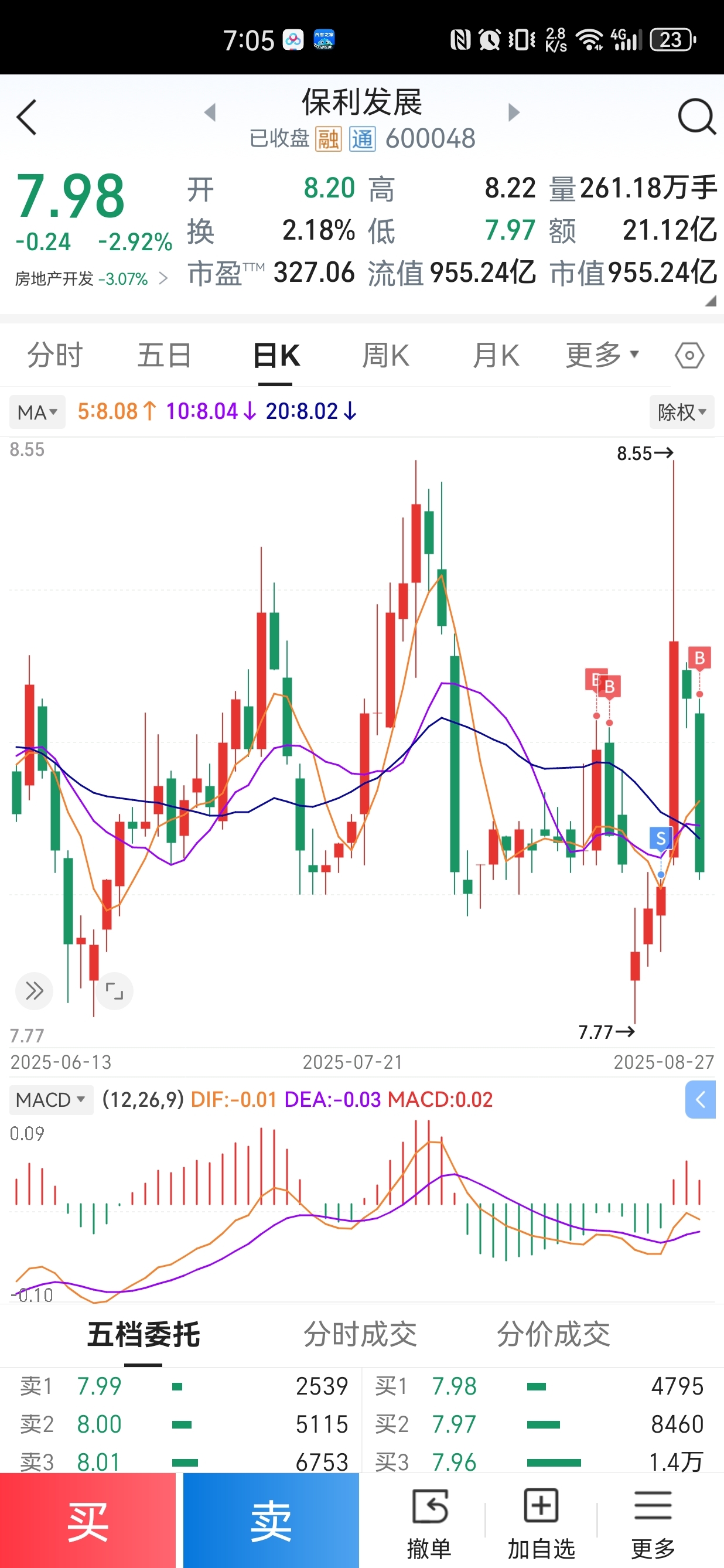Viewport: 724px width, 1568px height.
Task: Tap MA20 value 20:8.02
Action: pyautogui.click(x=311, y=411)
